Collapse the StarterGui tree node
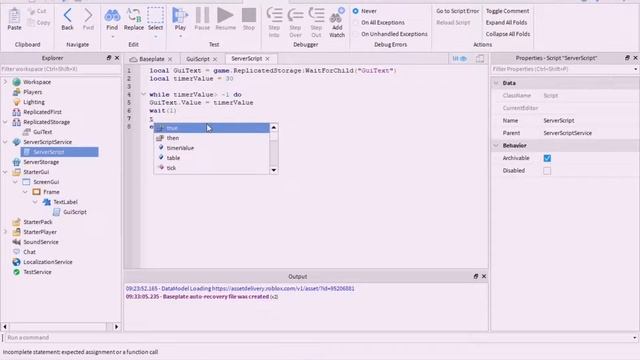640x360 pixels. click(5, 172)
